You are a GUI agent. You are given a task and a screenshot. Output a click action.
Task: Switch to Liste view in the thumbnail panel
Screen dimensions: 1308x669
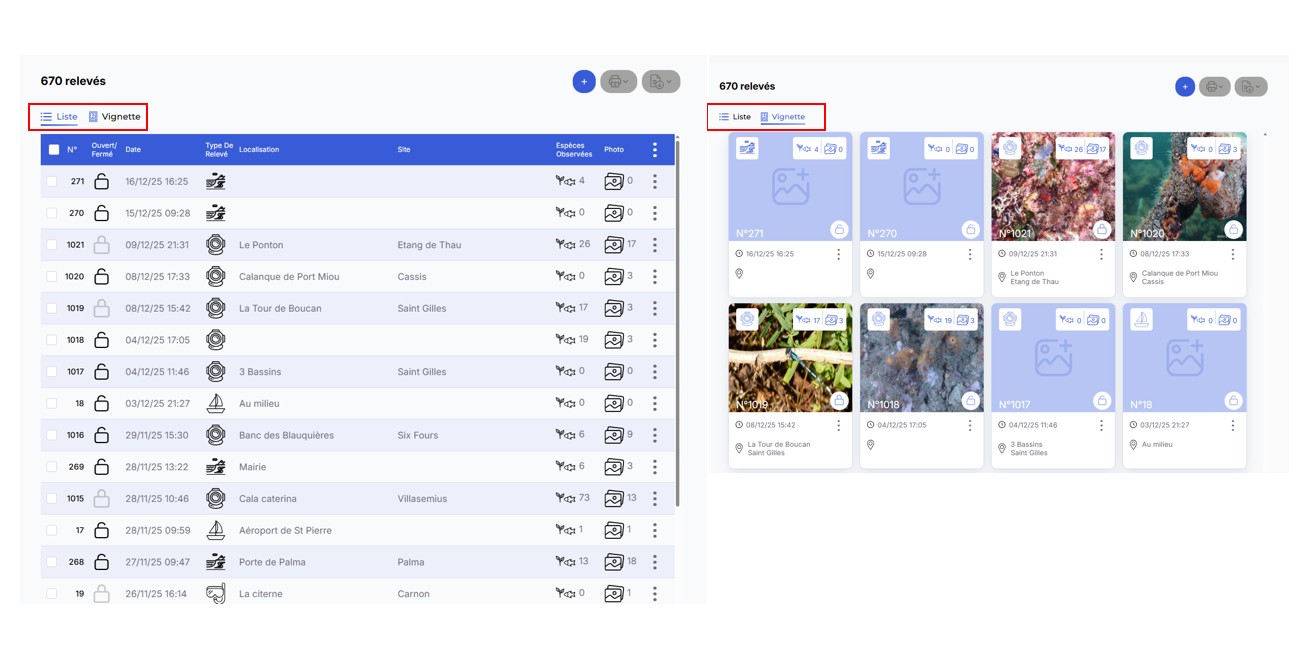click(735, 117)
